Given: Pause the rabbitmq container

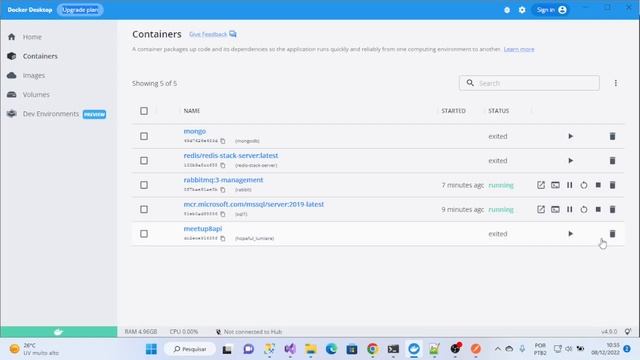Looking at the screenshot, I should click(569, 185).
